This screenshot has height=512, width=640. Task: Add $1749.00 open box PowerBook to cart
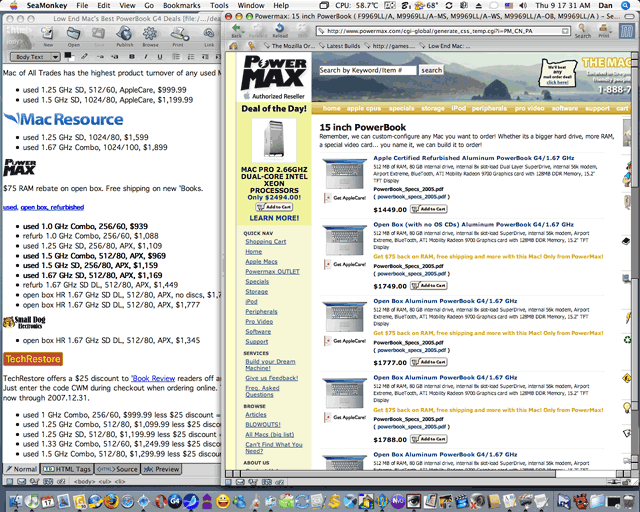(429, 285)
